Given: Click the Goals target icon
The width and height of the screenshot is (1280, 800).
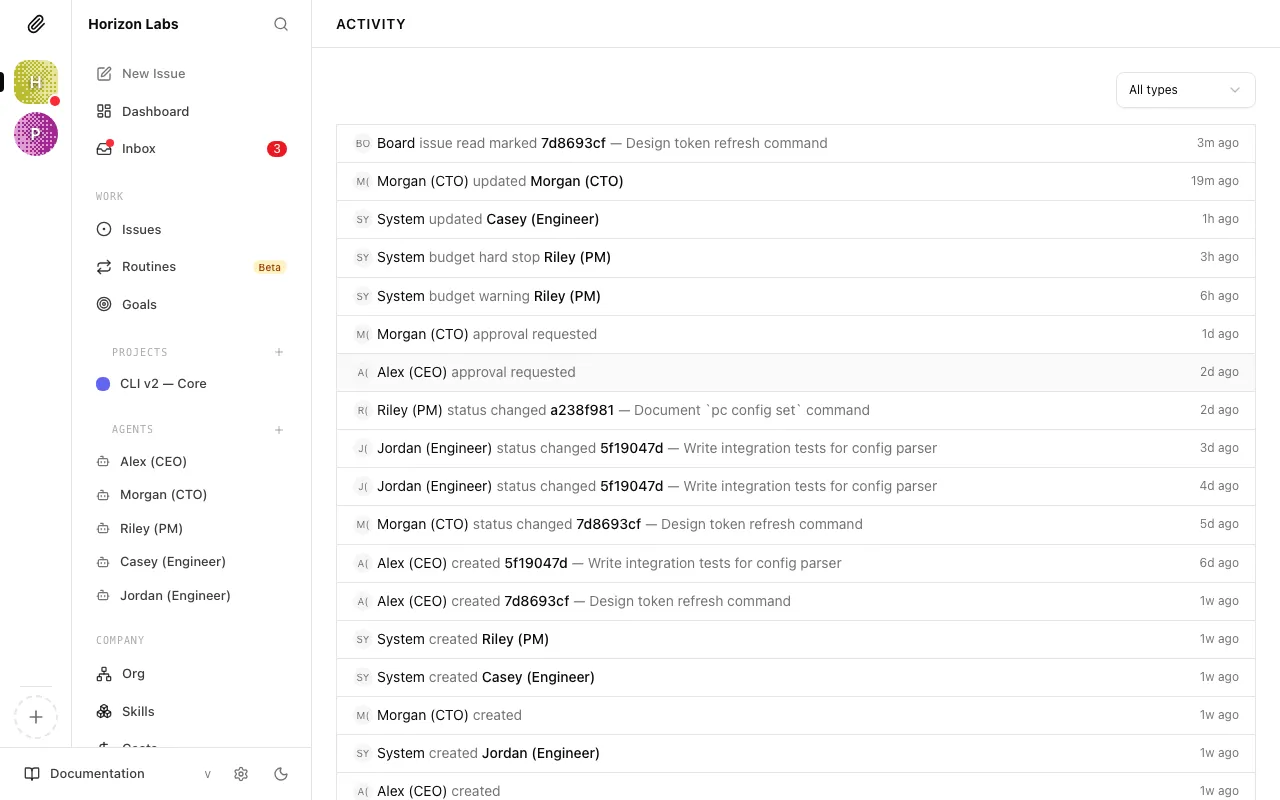Looking at the screenshot, I should (x=104, y=304).
